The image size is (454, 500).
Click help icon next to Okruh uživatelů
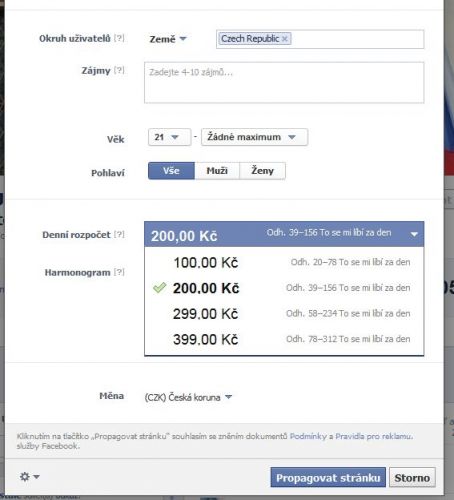coord(119,38)
